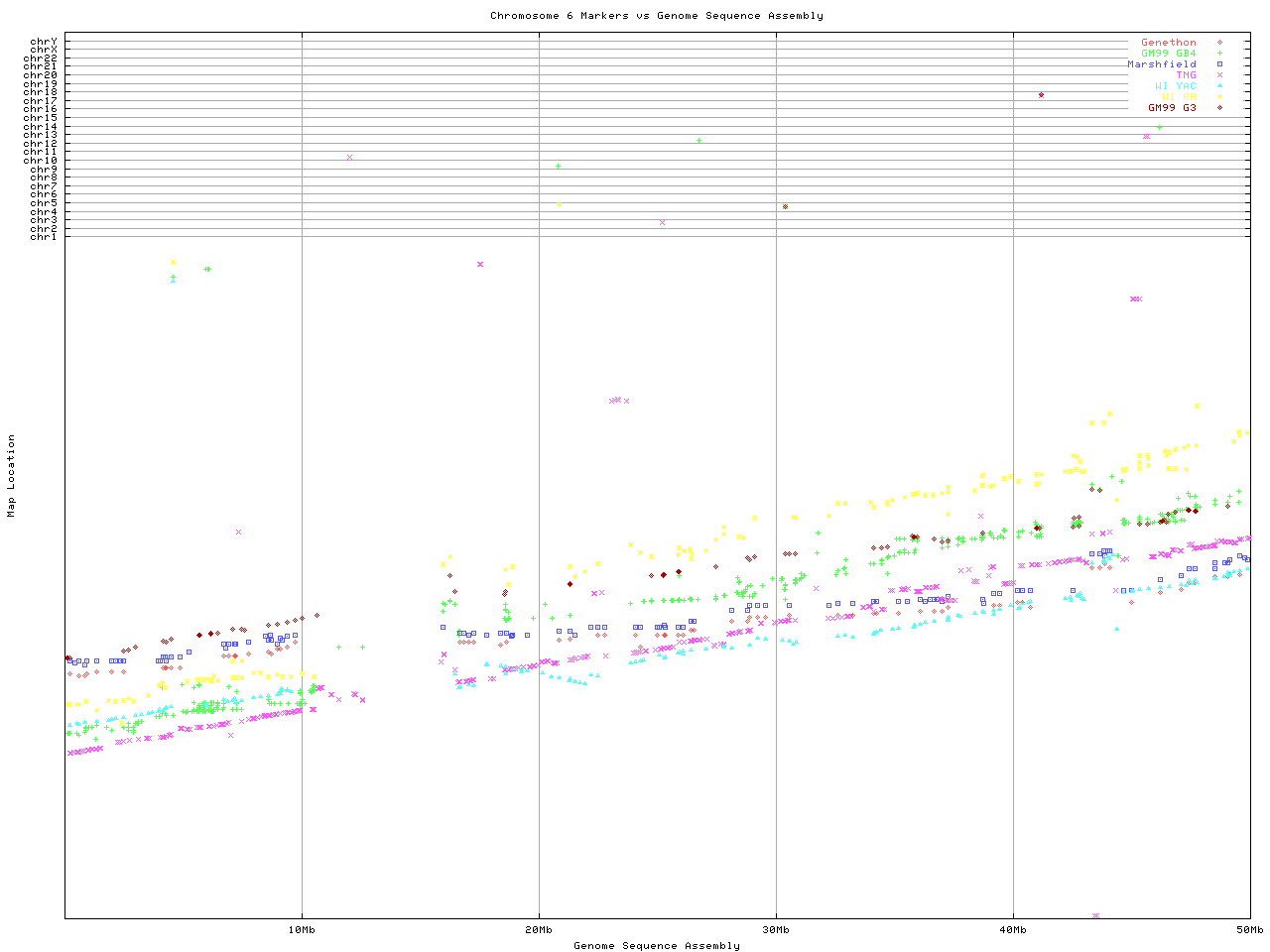Viewport: 1270px width, 952px height.
Task: Click the chrY label on the y-axis
Action: [x=44, y=41]
